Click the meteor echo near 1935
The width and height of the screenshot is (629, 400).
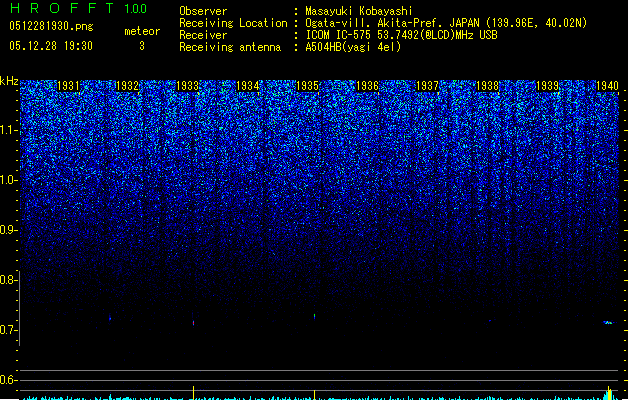(314, 317)
